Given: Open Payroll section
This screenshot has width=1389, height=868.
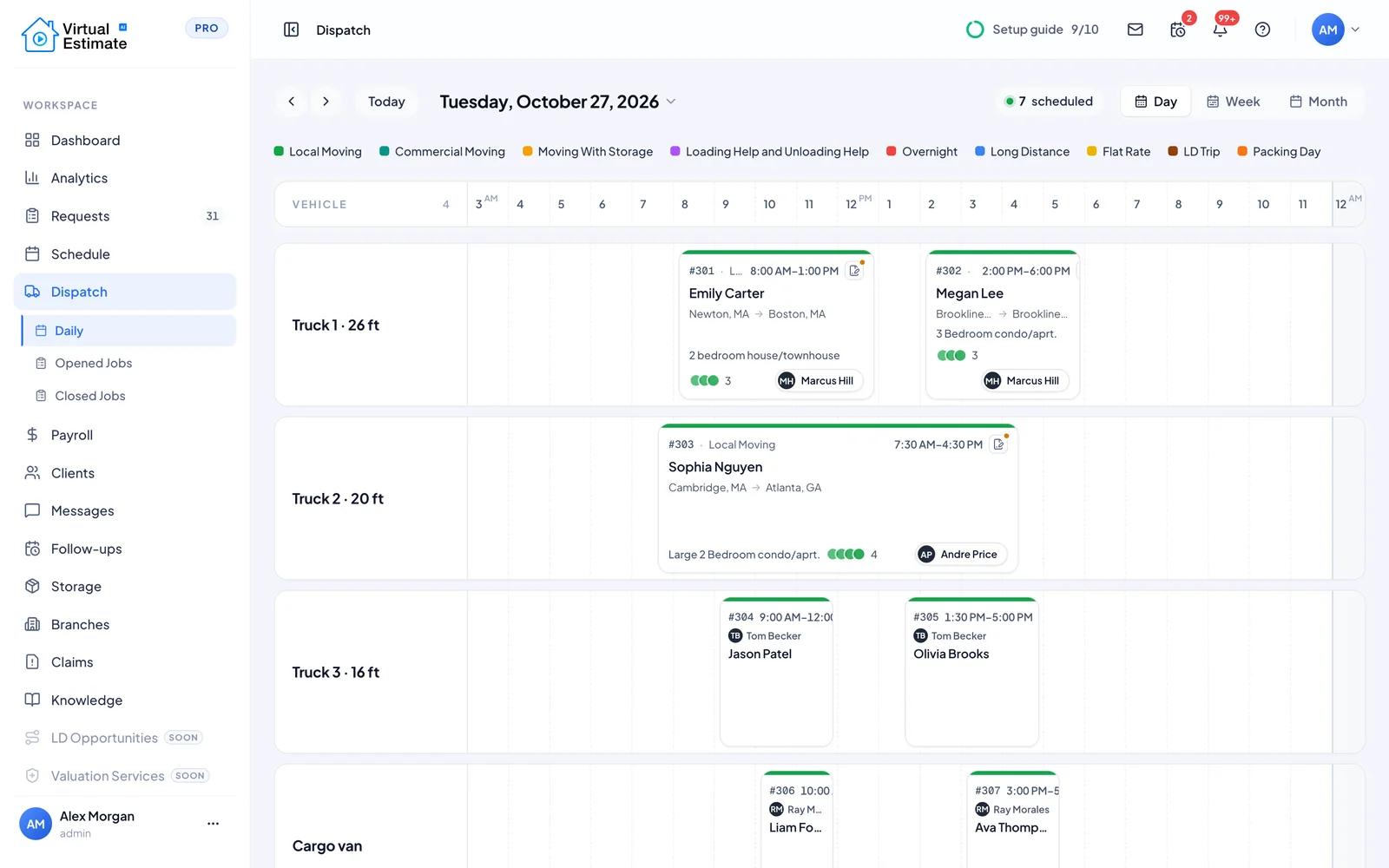Looking at the screenshot, I should (125, 435).
